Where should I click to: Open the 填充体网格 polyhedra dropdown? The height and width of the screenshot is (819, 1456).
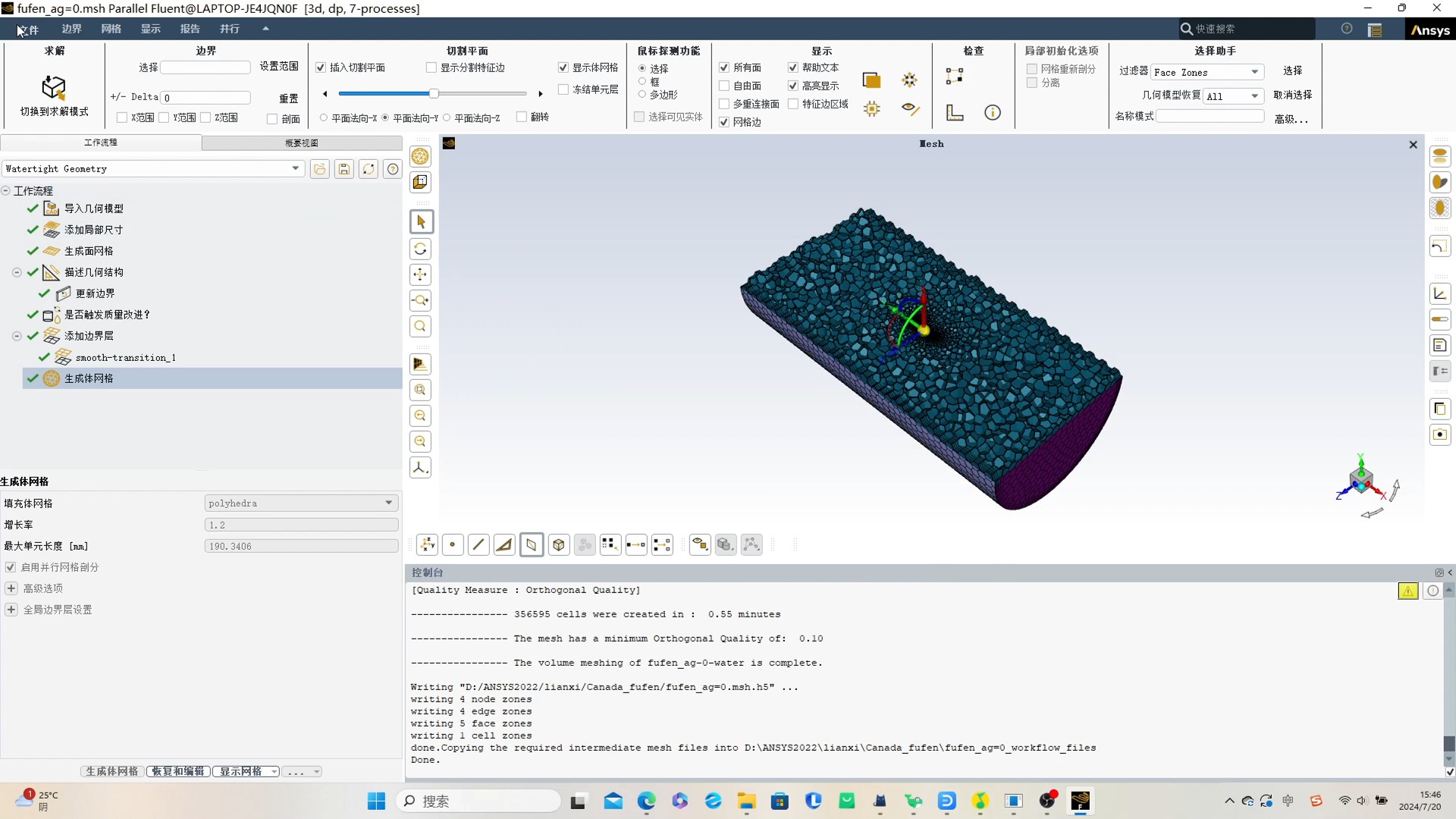pyautogui.click(x=301, y=503)
